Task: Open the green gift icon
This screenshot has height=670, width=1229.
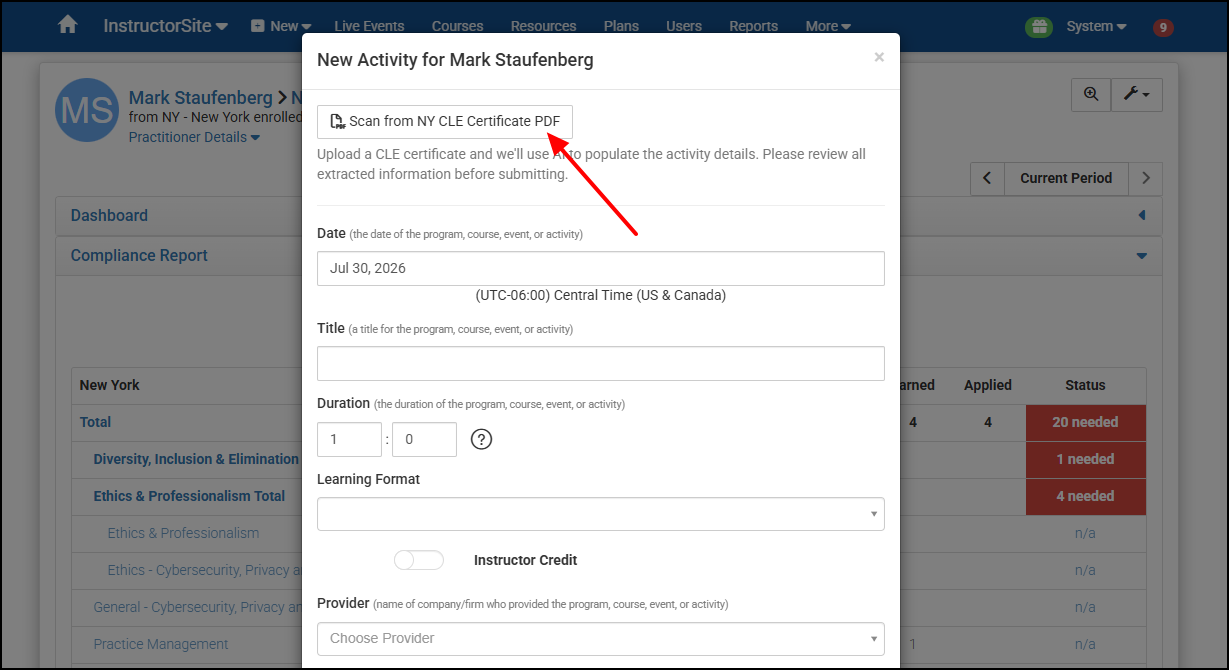Action: 1039,27
